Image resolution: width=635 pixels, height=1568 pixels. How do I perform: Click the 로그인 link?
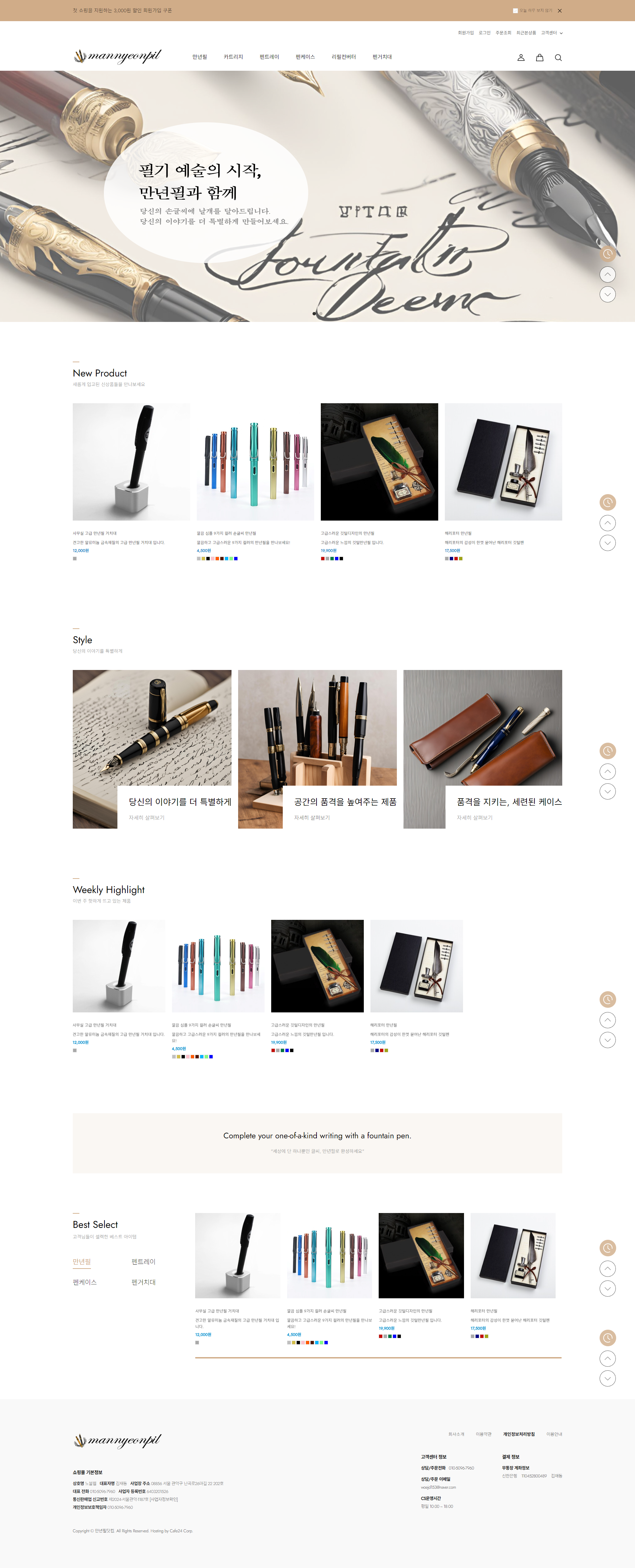[485, 33]
